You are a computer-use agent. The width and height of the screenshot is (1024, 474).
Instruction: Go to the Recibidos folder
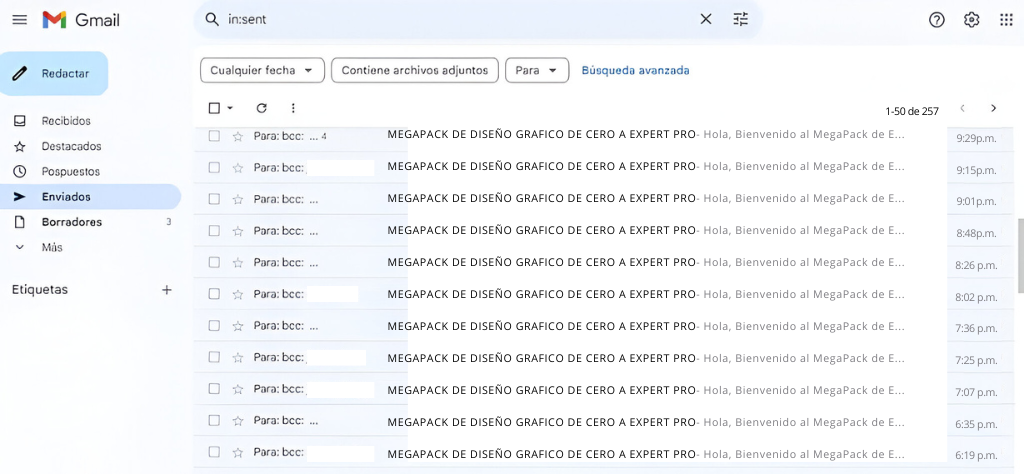click(x=66, y=121)
